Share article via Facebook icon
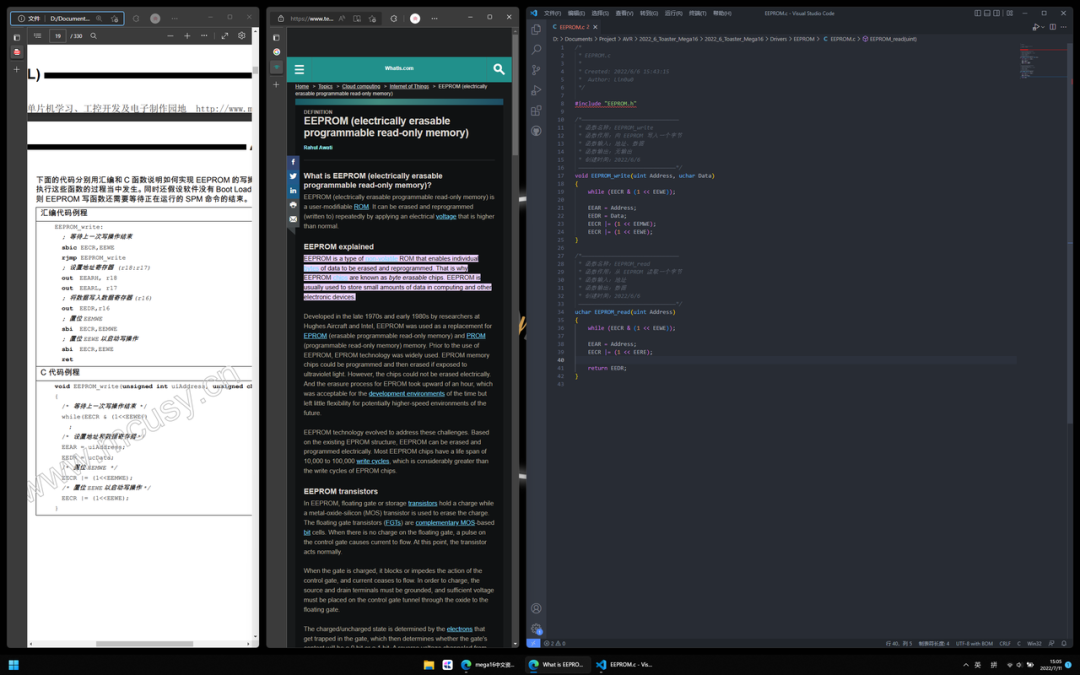 pos(293,162)
